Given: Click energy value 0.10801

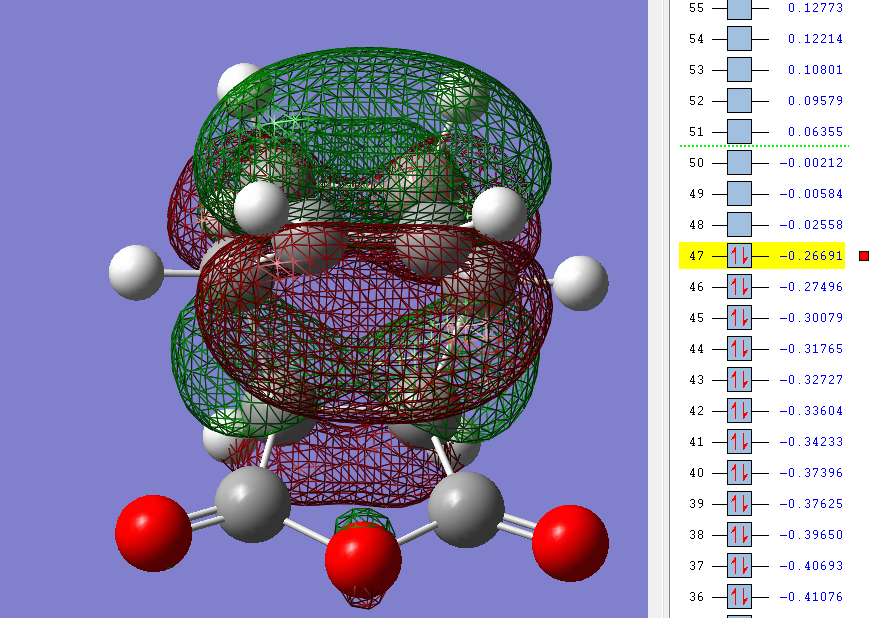Looking at the screenshot, I should tap(815, 70).
